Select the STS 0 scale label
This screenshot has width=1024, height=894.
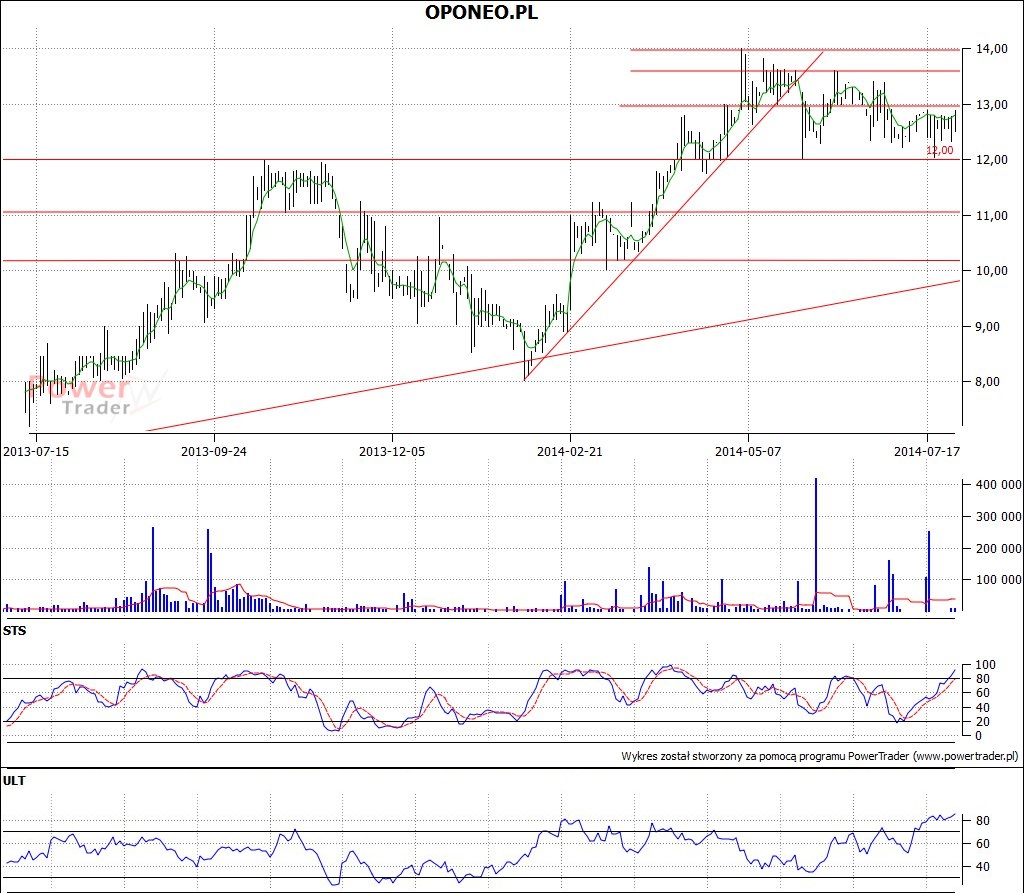click(978, 736)
